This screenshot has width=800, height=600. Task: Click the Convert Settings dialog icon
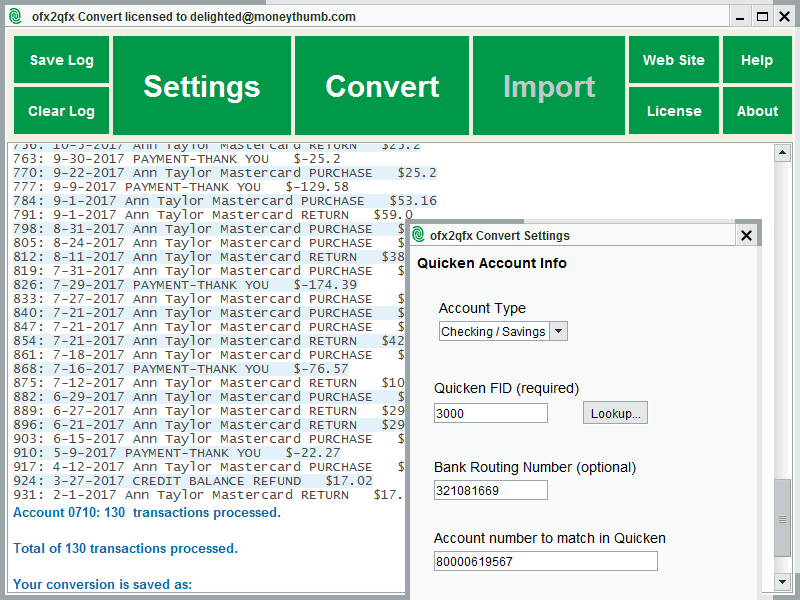tap(418, 235)
